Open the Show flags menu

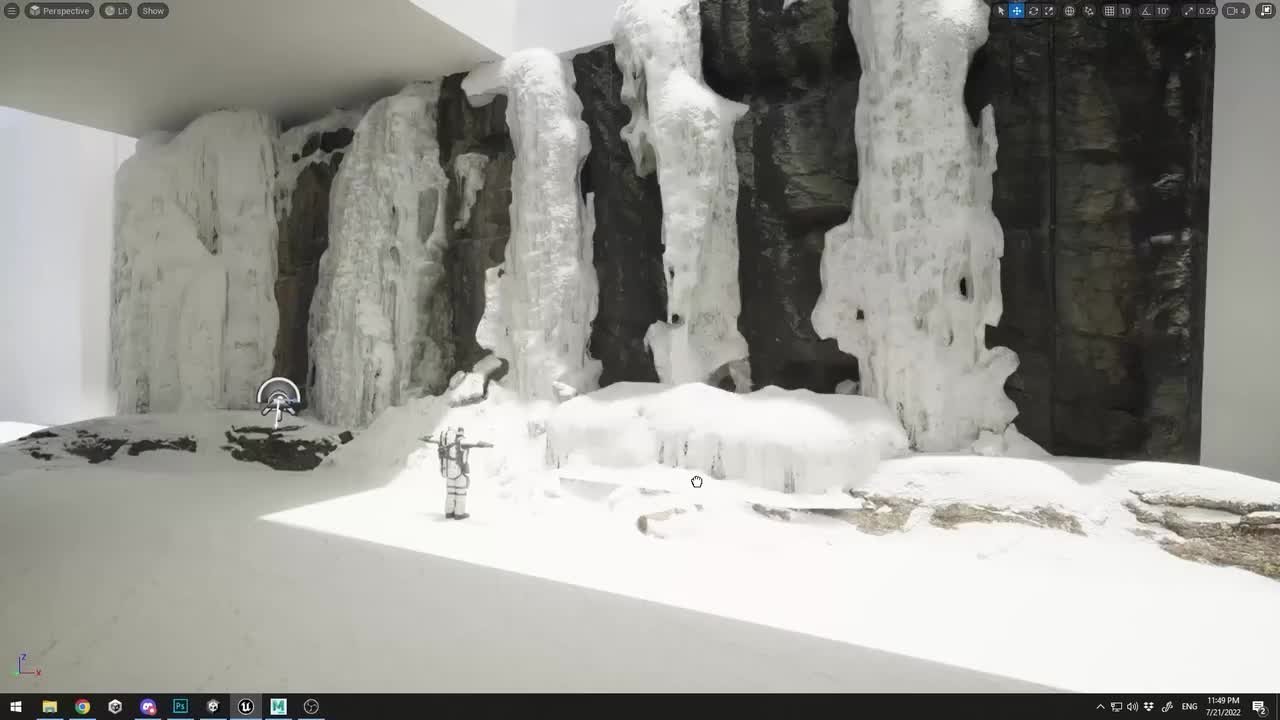click(x=153, y=11)
